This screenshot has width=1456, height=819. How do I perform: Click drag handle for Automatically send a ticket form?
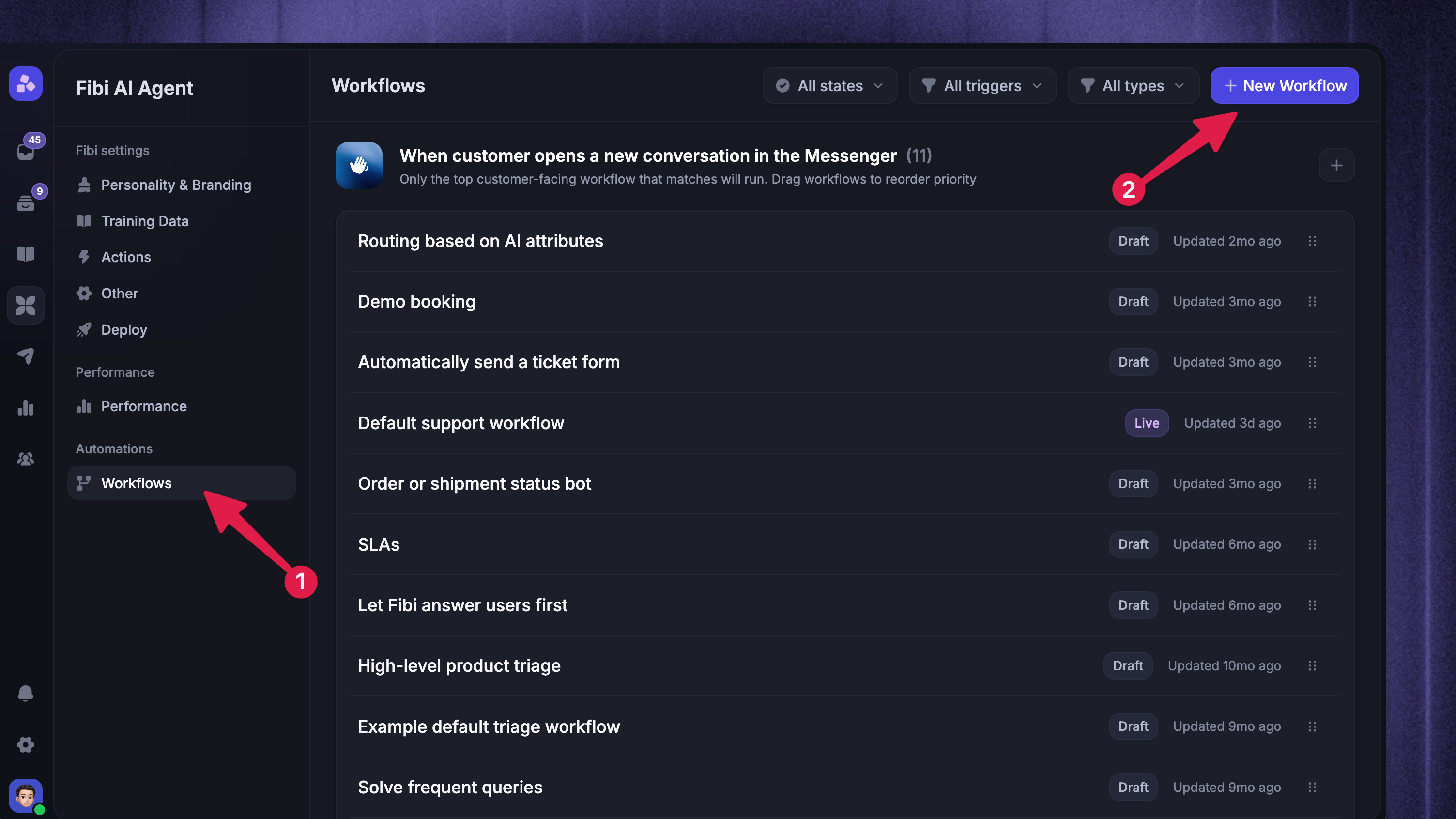(x=1313, y=362)
